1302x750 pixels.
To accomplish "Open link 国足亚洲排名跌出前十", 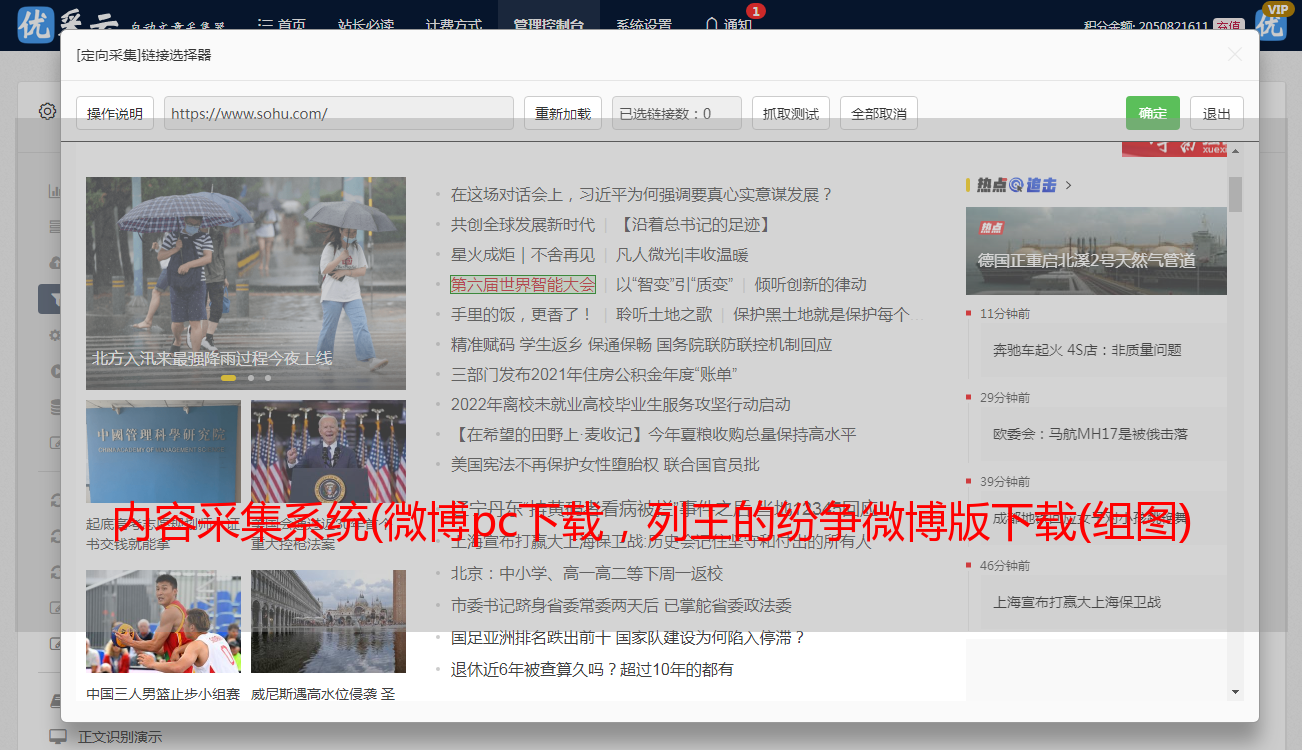I will pyautogui.click(x=627, y=637).
